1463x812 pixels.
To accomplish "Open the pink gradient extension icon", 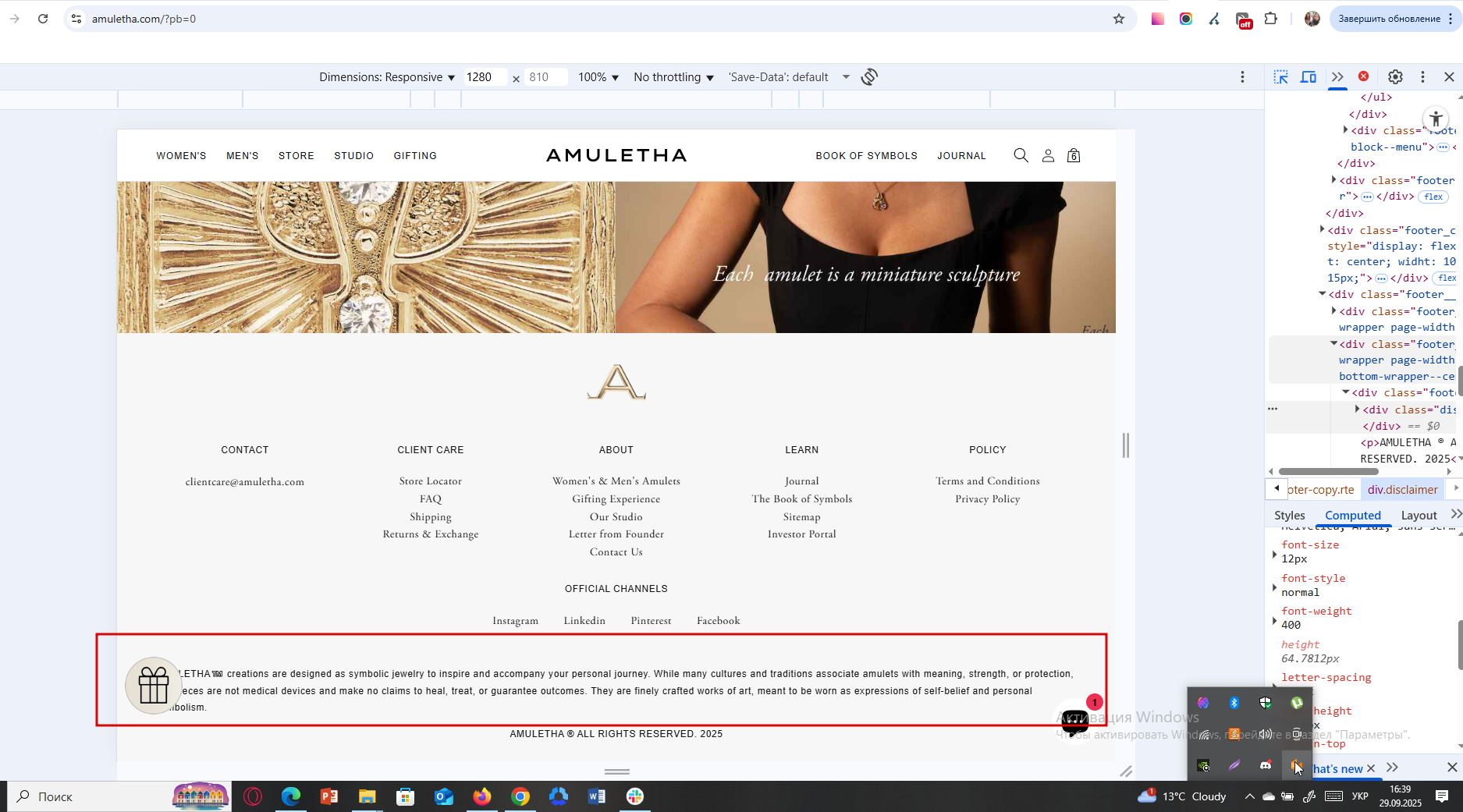I will 1158,19.
